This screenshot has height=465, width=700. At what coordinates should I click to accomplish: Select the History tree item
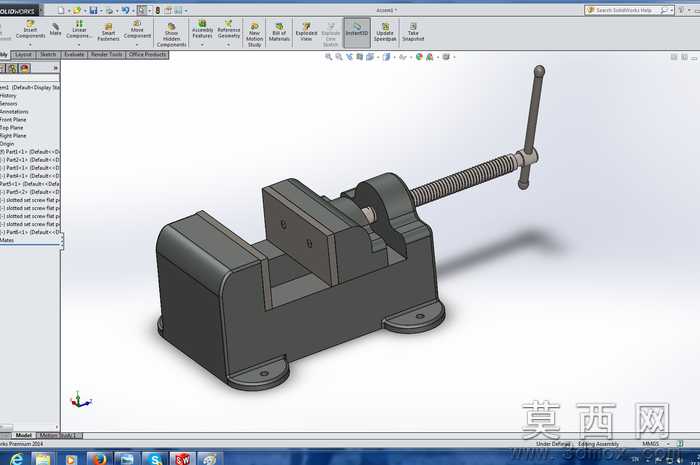click(8, 95)
